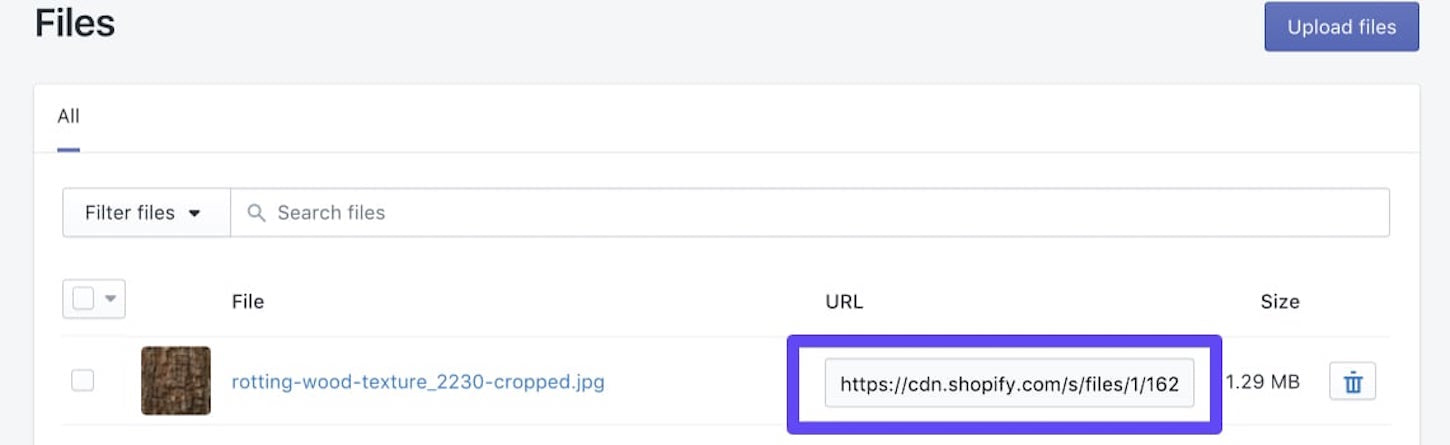The height and width of the screenshot is (445, 1450).
Task: Click the File column header
Action: click(x=248, y=301)
